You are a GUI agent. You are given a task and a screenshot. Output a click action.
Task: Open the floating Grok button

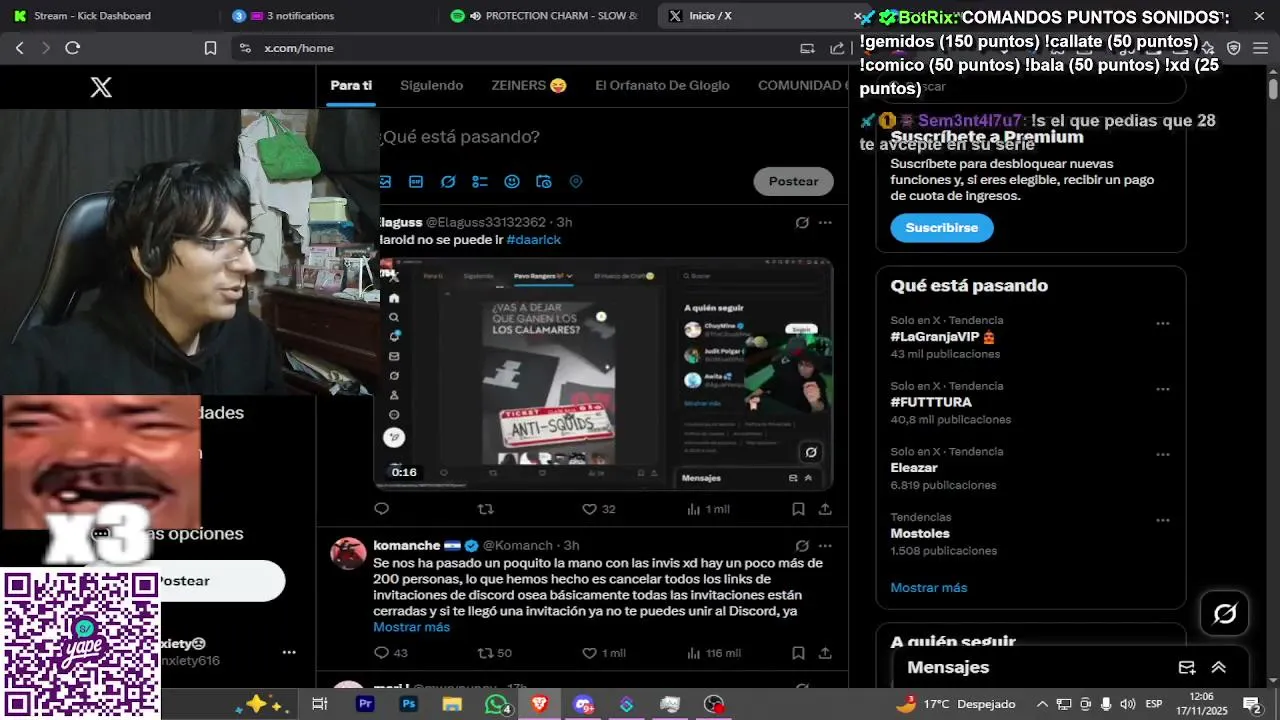[1225, 614]
